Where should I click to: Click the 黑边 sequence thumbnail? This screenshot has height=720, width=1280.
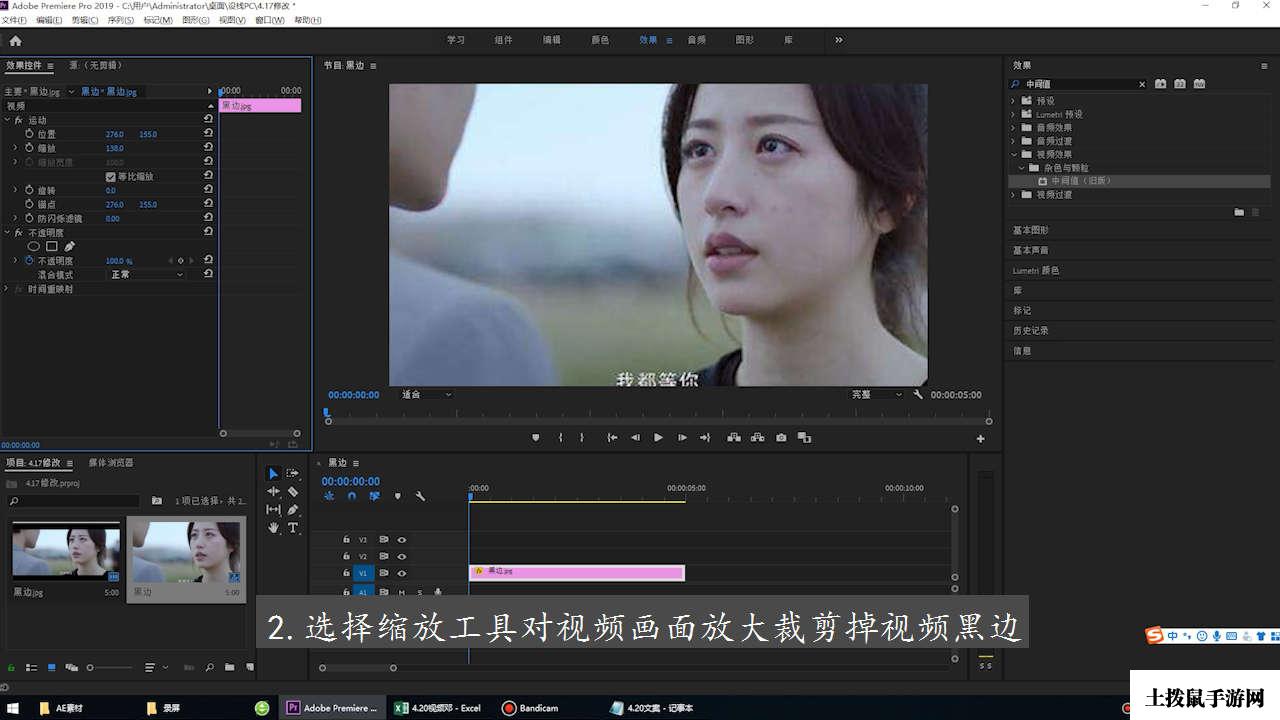pos(187,551)
